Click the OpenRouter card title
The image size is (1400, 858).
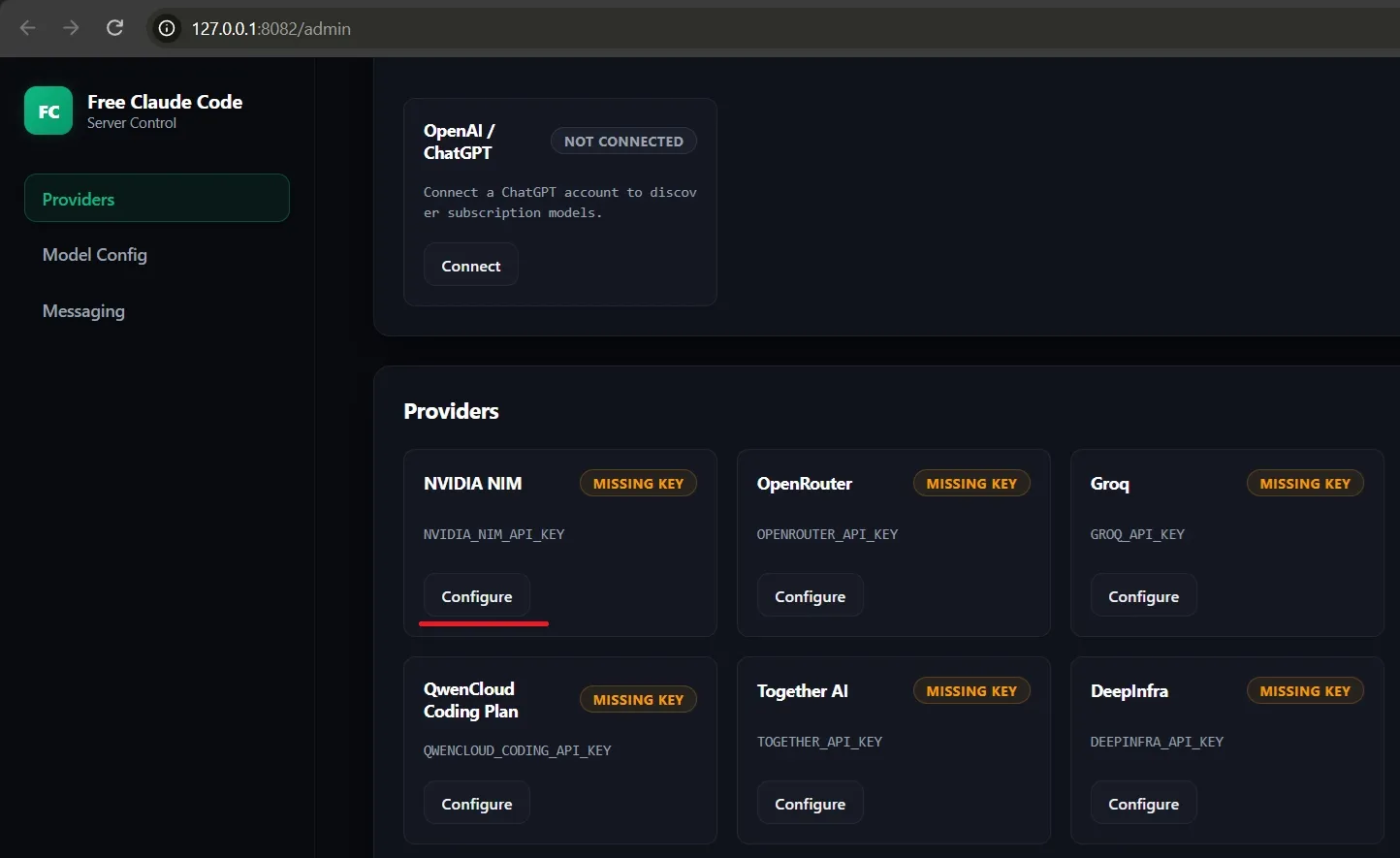coord(805,484)
